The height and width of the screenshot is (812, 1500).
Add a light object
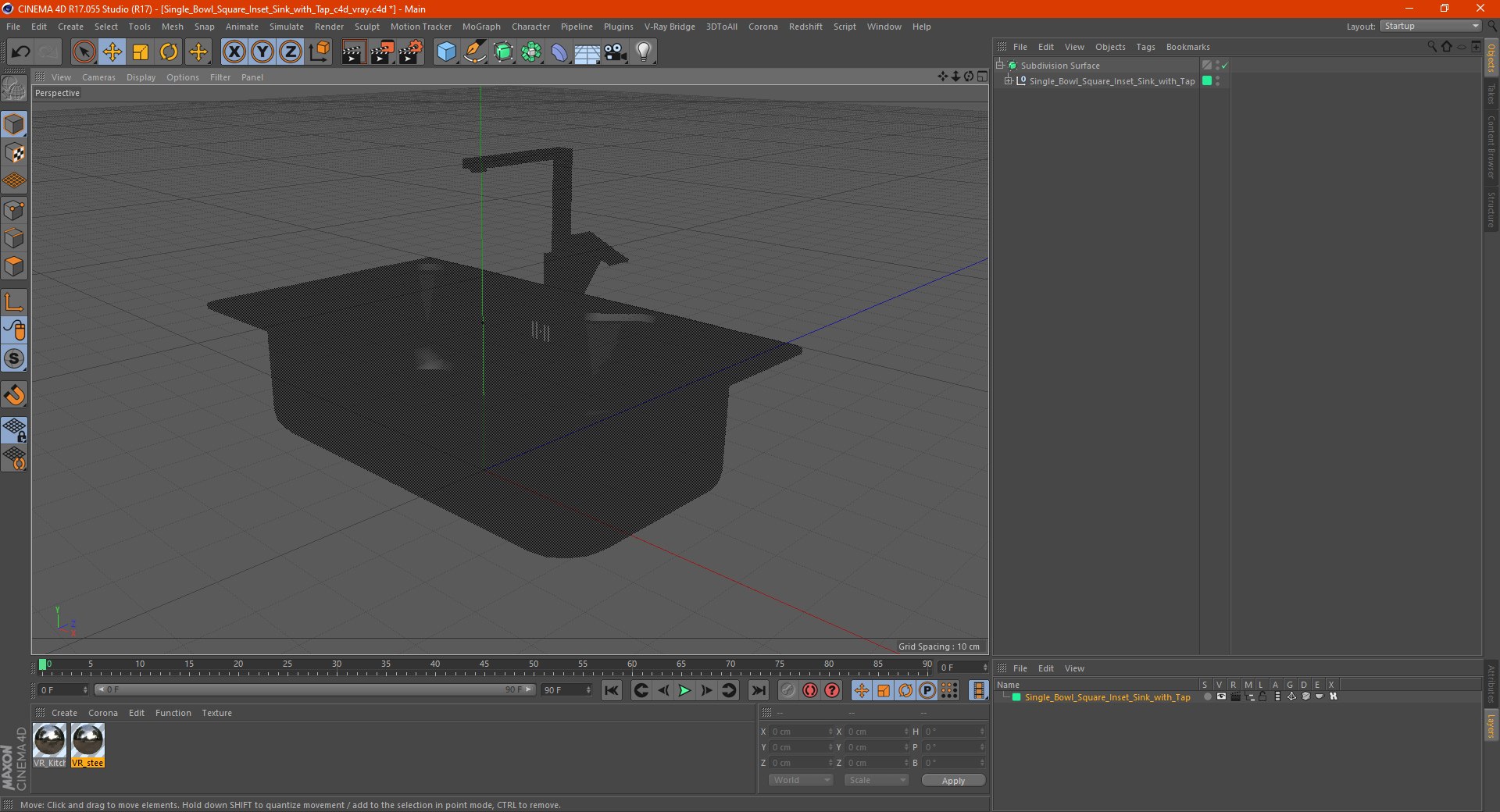[643, 52]
